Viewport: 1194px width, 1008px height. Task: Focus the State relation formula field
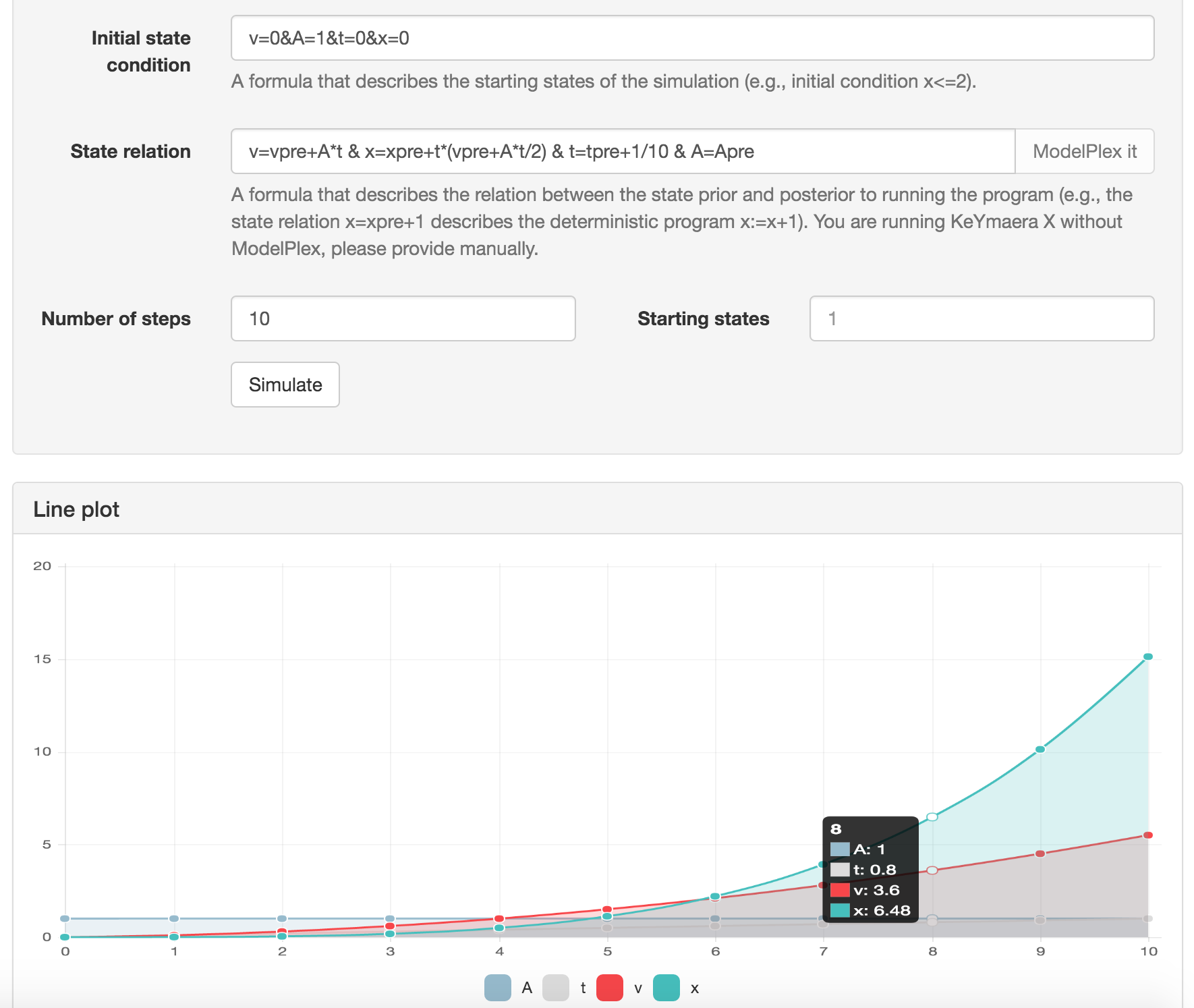pos(622,152)
